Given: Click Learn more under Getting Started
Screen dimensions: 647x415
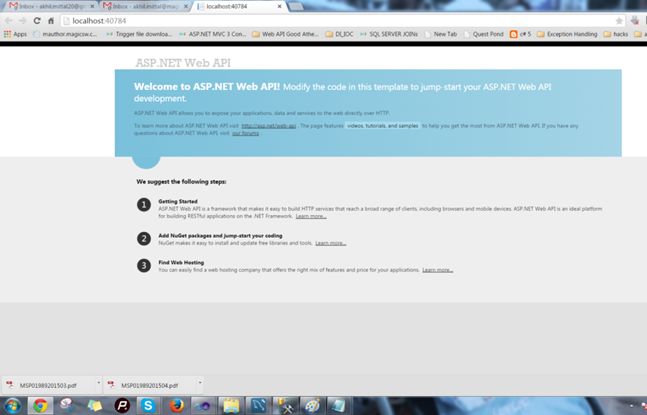Looking at the screenshot, I should (311, 216).
